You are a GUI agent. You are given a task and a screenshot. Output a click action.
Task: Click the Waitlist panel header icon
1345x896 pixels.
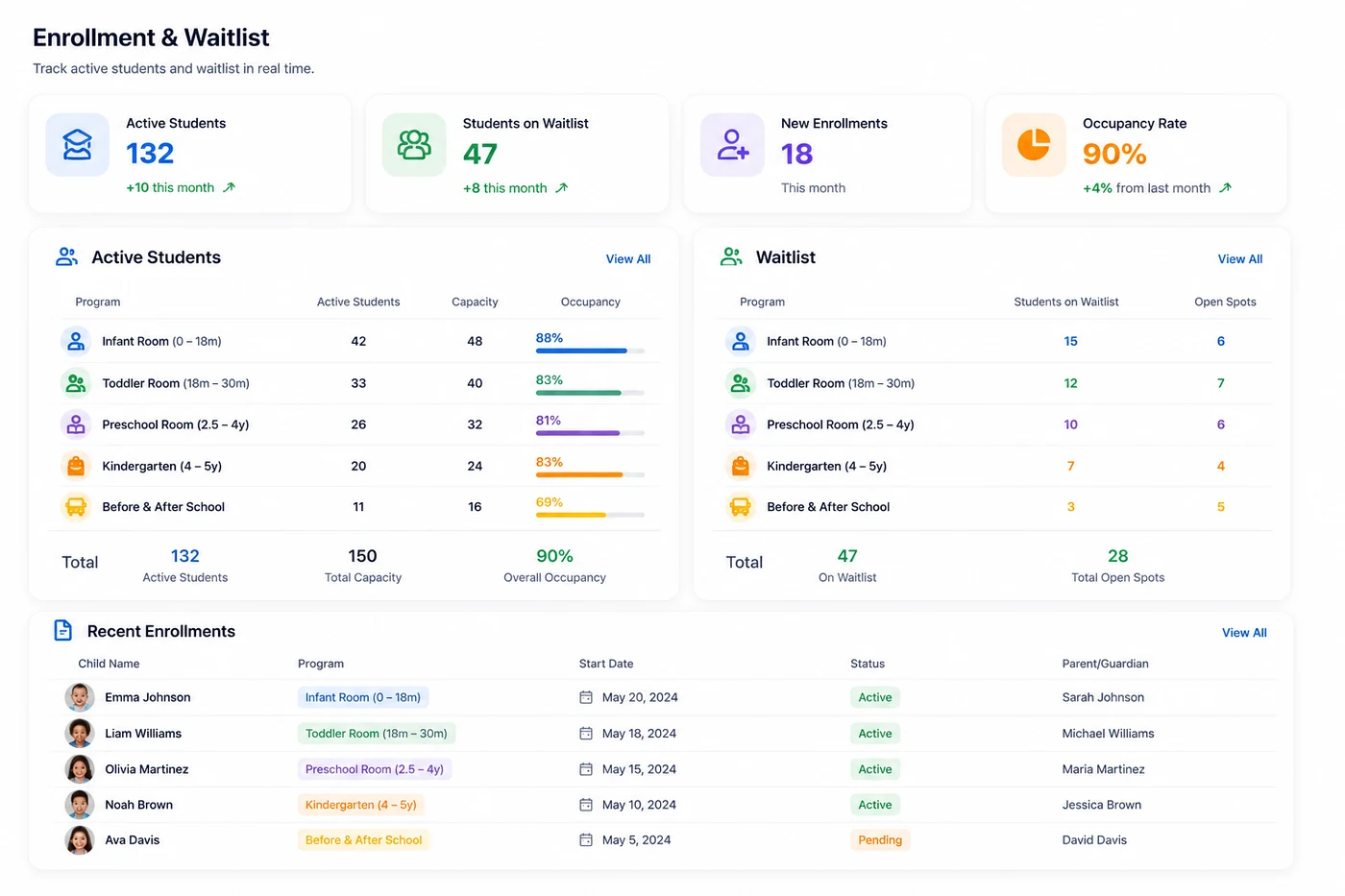coord(731,256)
